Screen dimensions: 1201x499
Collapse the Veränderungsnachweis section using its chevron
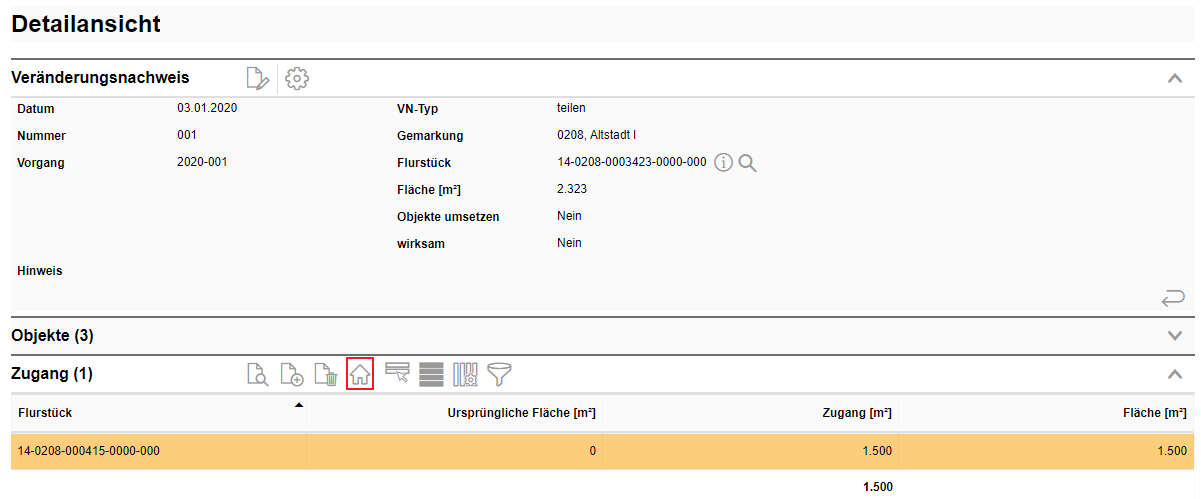coord(1175,78)
